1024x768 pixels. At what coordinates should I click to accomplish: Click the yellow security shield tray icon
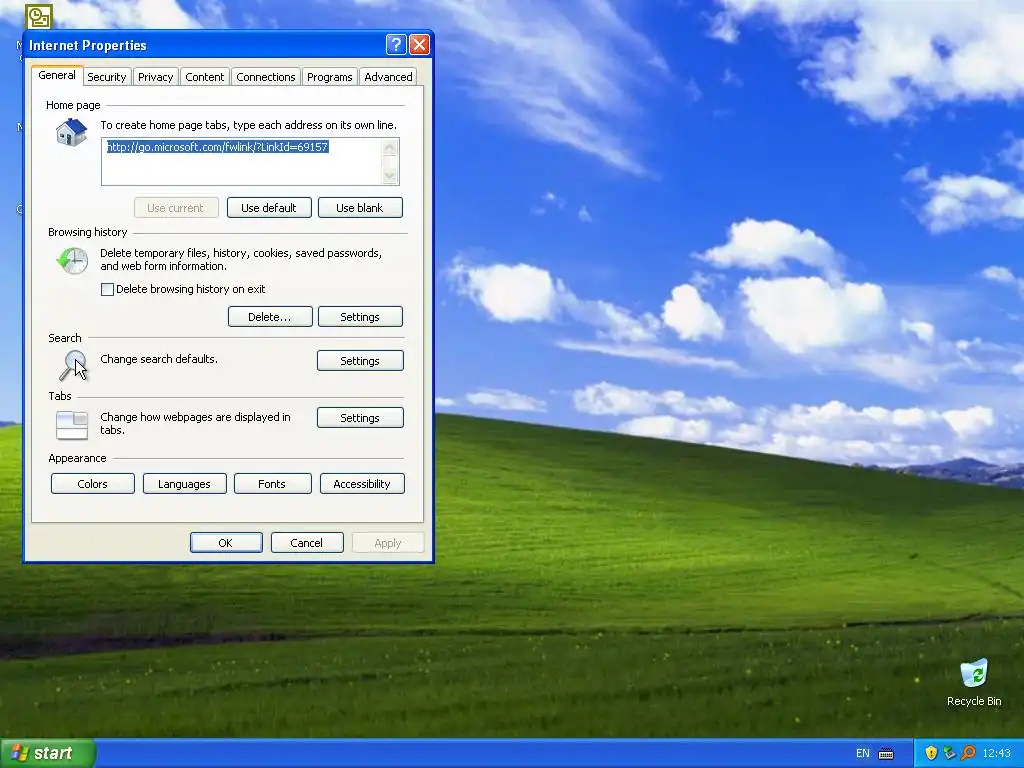click(931, 753)
